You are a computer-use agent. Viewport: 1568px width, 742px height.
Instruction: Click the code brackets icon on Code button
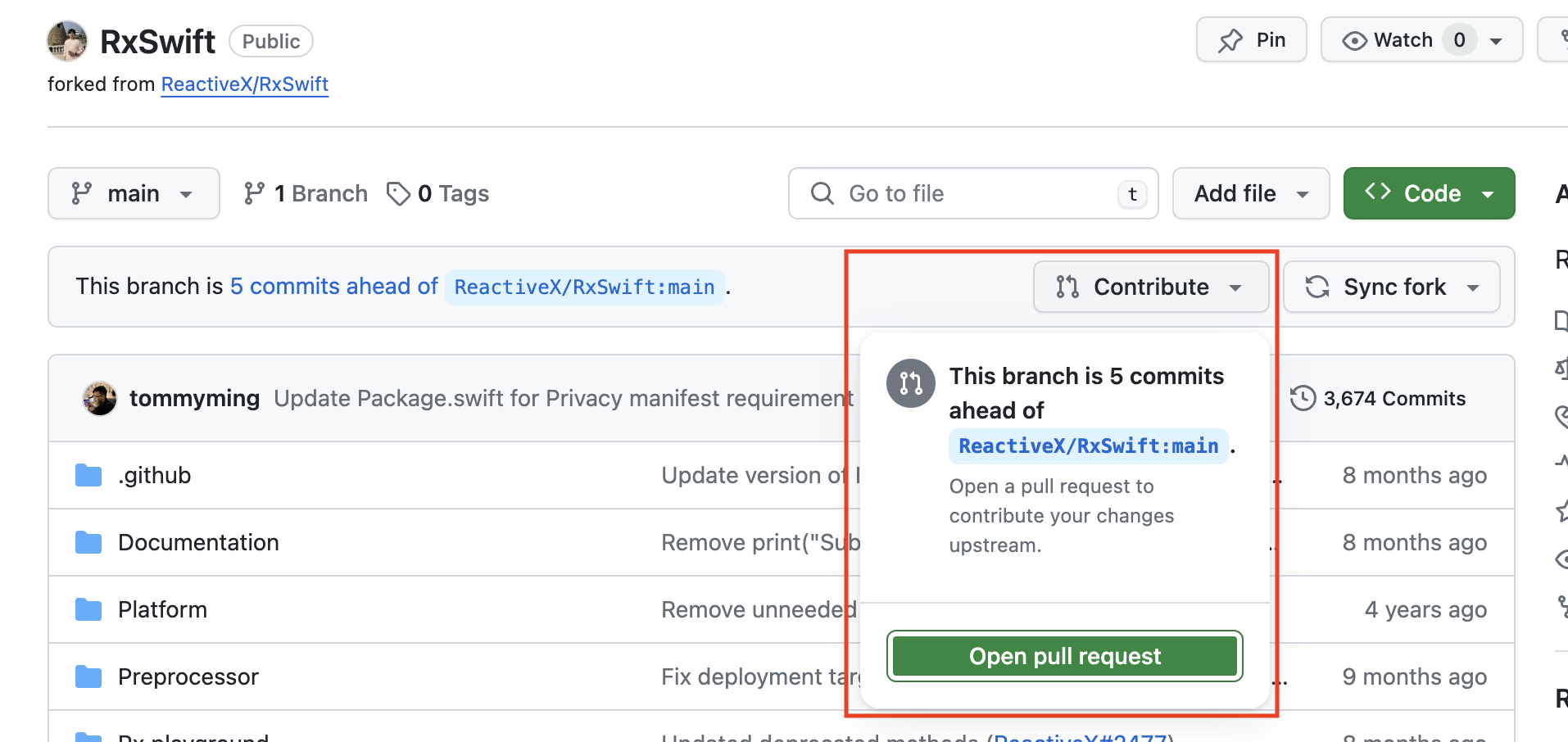pos(1378,192)
